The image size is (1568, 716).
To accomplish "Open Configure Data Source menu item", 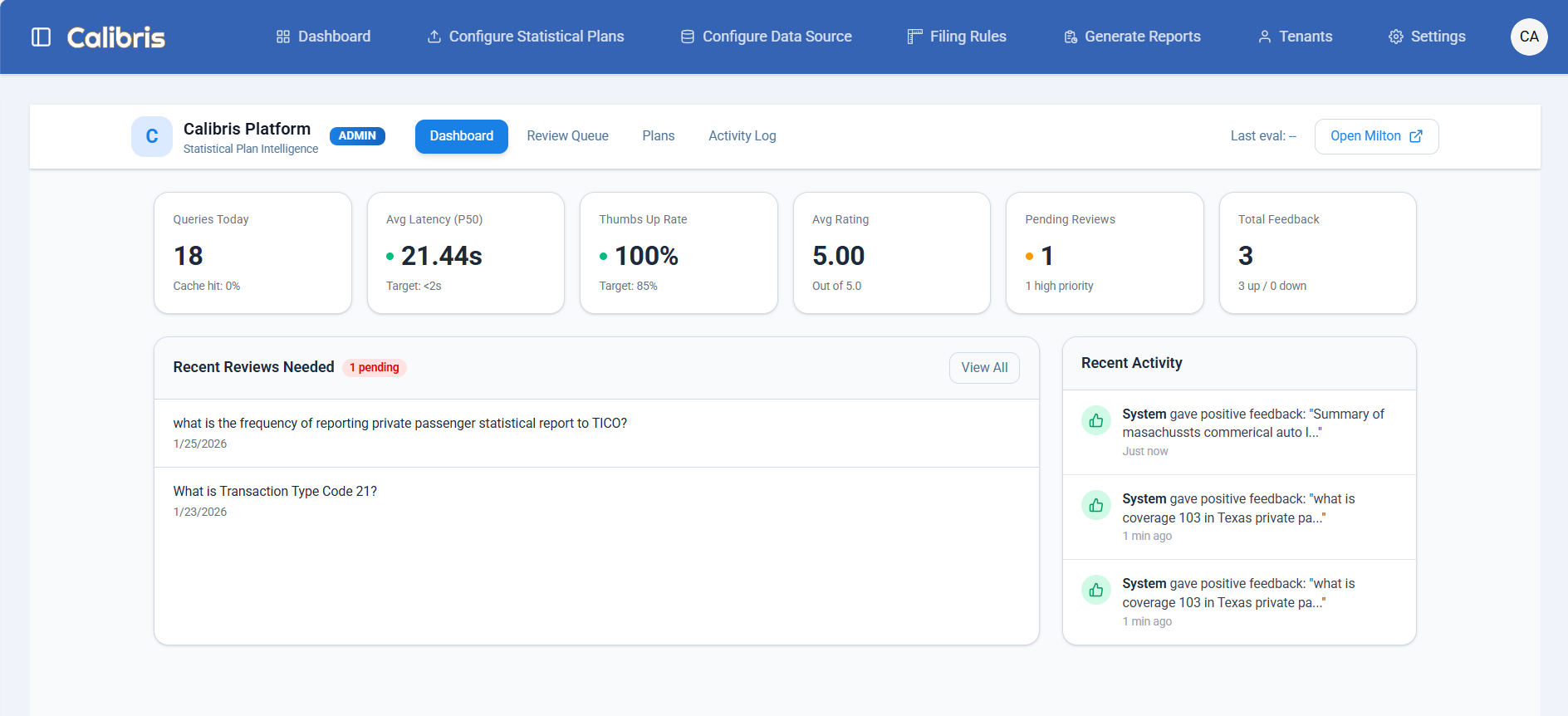I will (766, 37).
